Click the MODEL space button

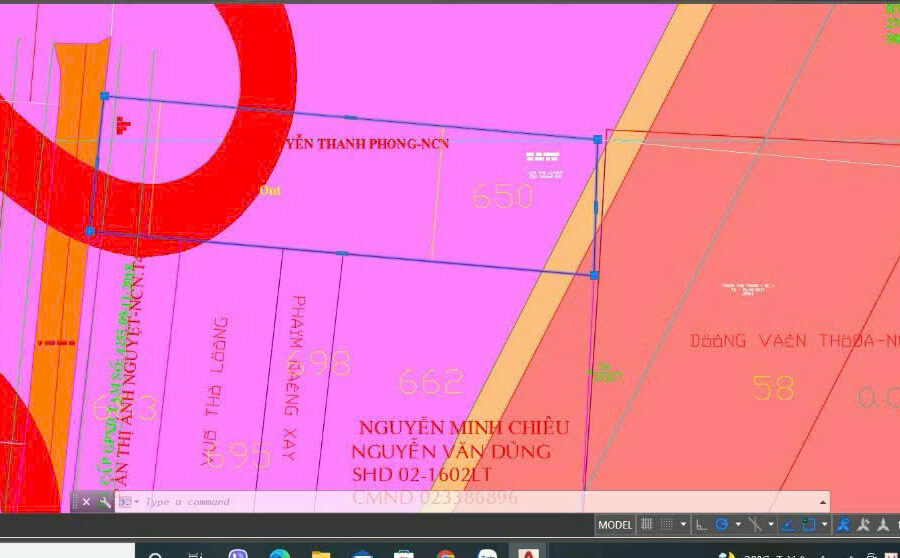point(615,525)
